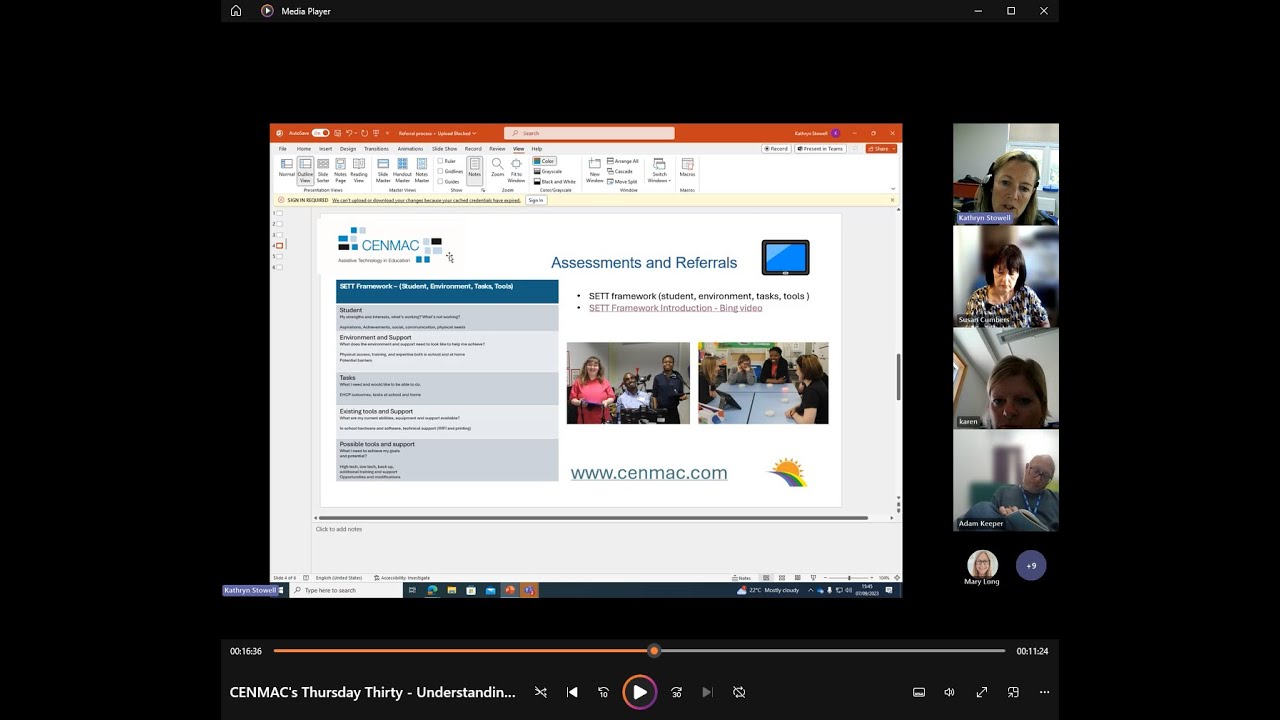Viewport: 1280px width, 720px height.
Task: Open subtitles and captions menu
Action: tap(919, 692)
